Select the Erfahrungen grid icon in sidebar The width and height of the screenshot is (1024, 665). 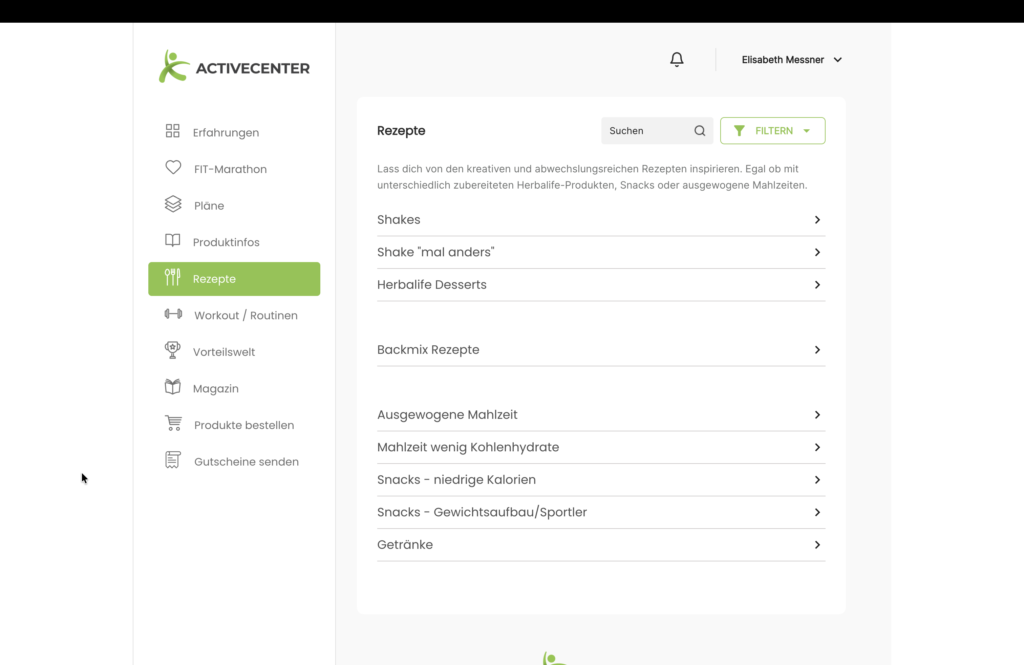(x=172, y=131)
